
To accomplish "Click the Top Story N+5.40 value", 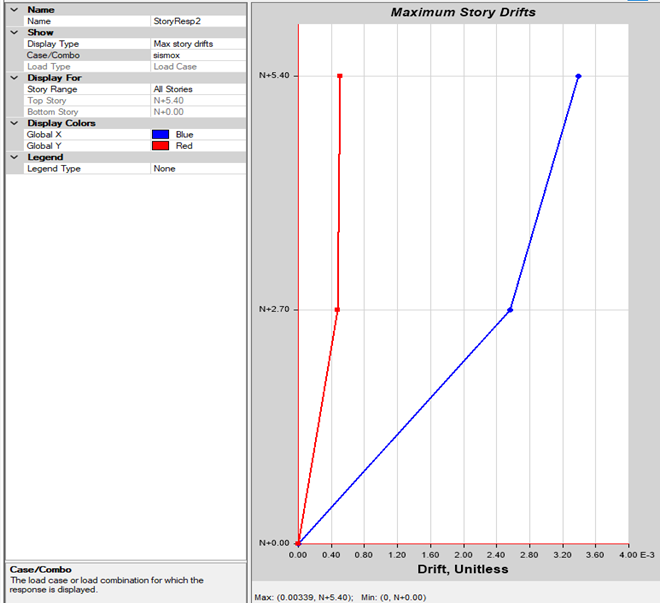I will (x=197, y=101).
